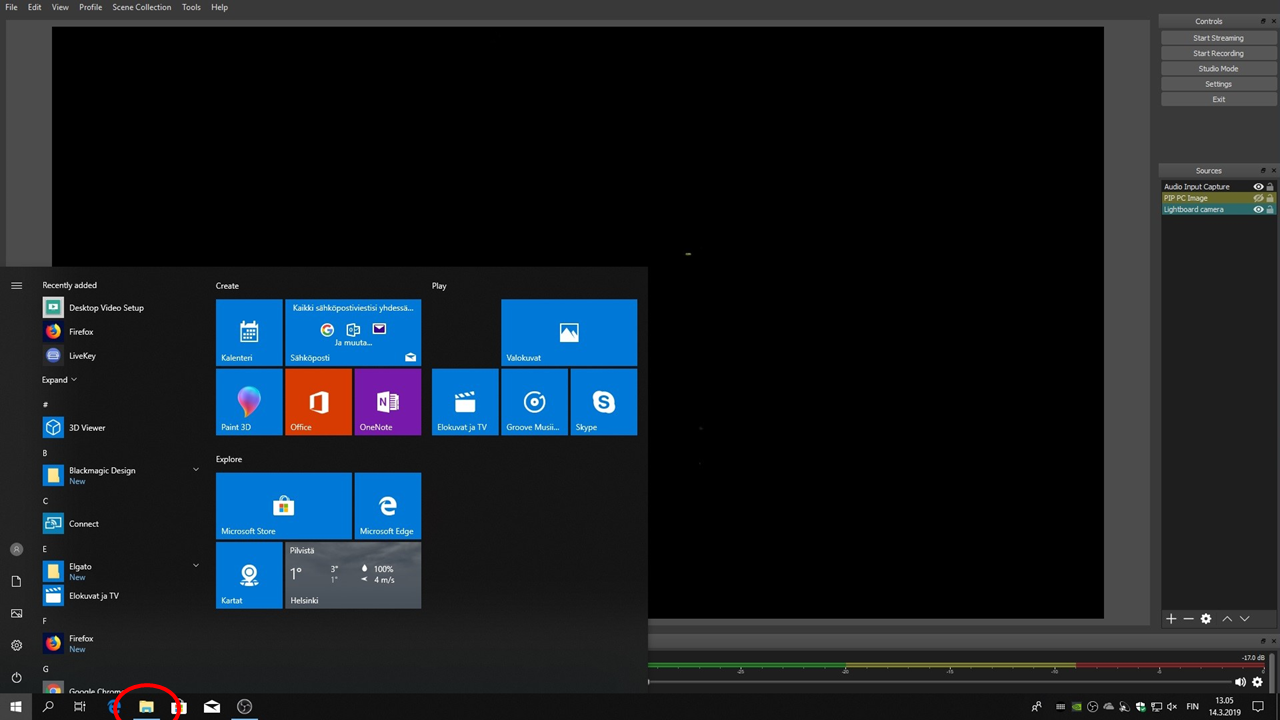Open Pictures icon in Start sidebar
The width and height of the screenshot is (1280, 720).
click(16, 613)
